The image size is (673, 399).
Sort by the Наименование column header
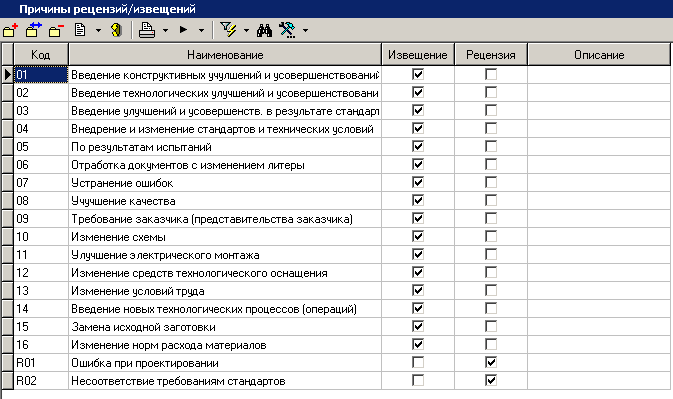pyautogui.click(x=225, y=54)
